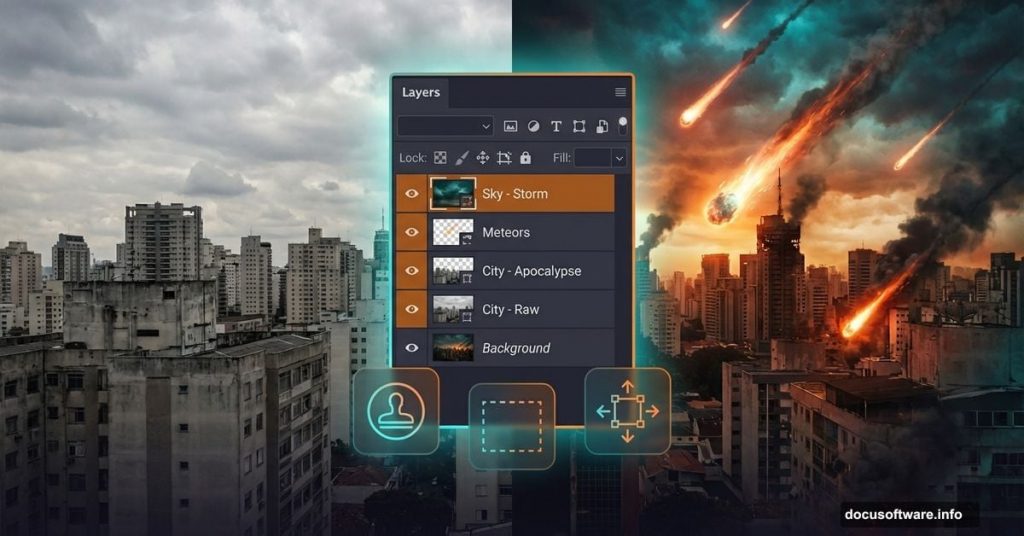This screenshot has width=1024, height=536.
Task: Click the Fill value field
Action: (592, 157)
